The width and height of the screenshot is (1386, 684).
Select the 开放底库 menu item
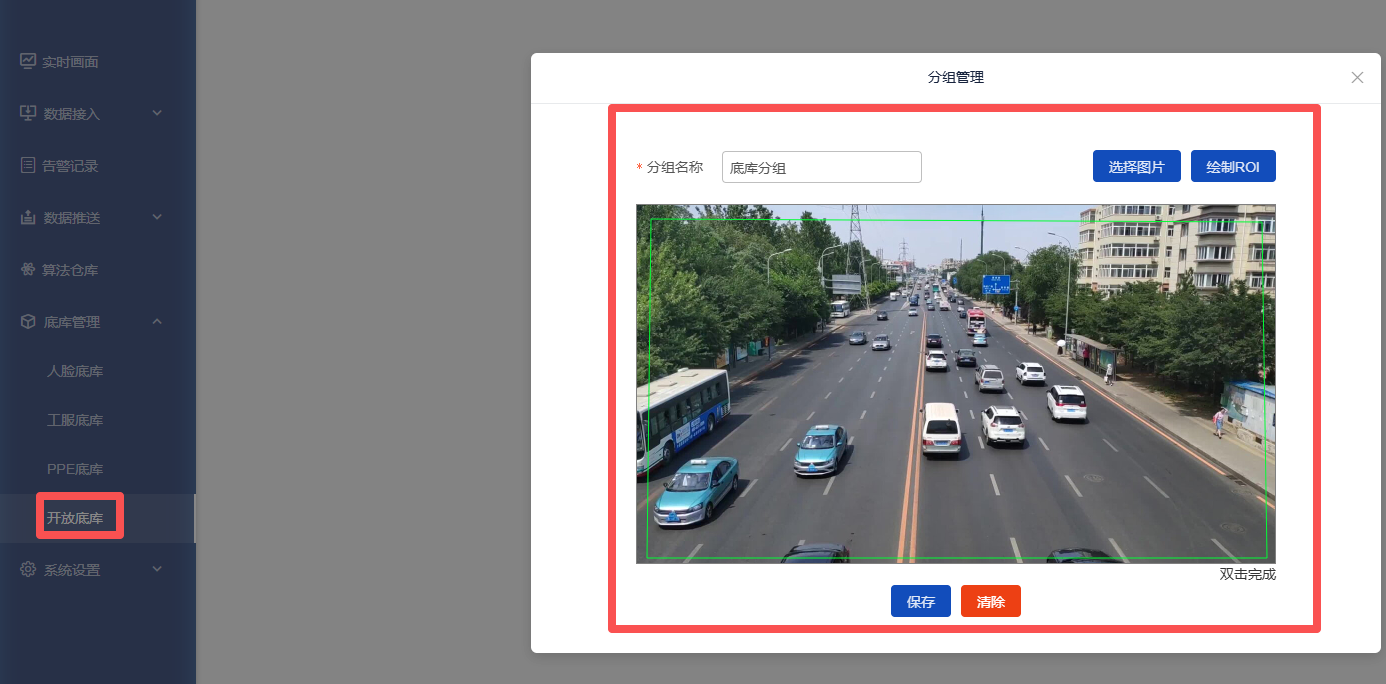tap(75, 518)
